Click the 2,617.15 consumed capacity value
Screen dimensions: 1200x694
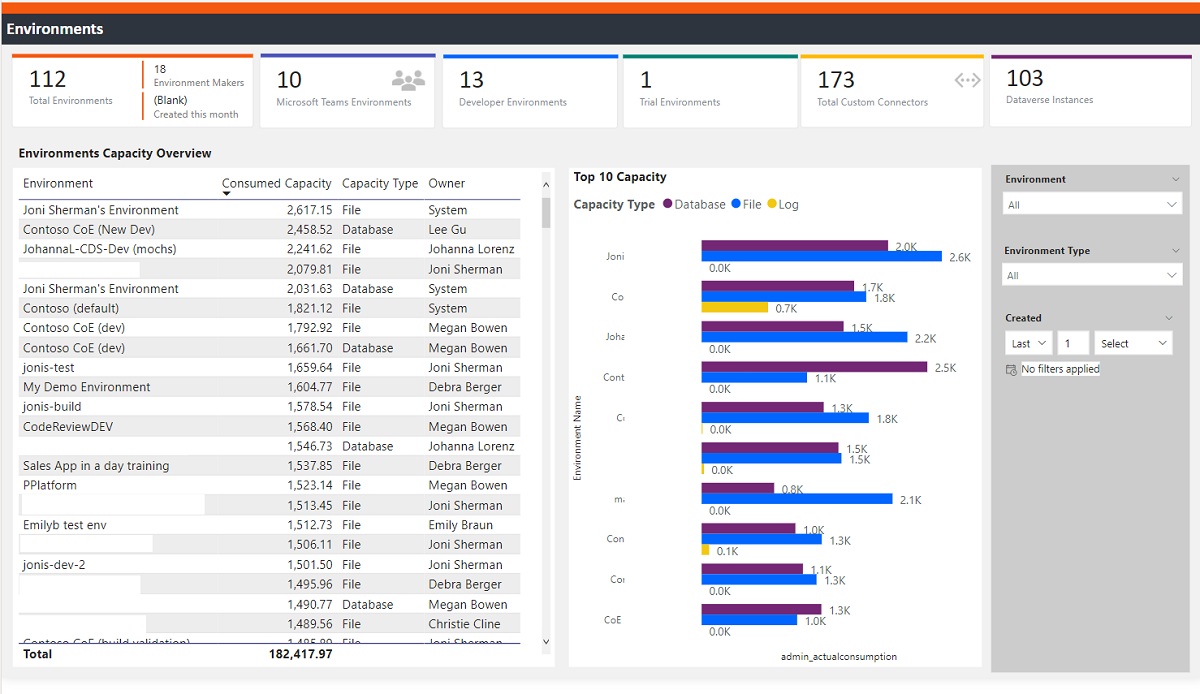309,210
